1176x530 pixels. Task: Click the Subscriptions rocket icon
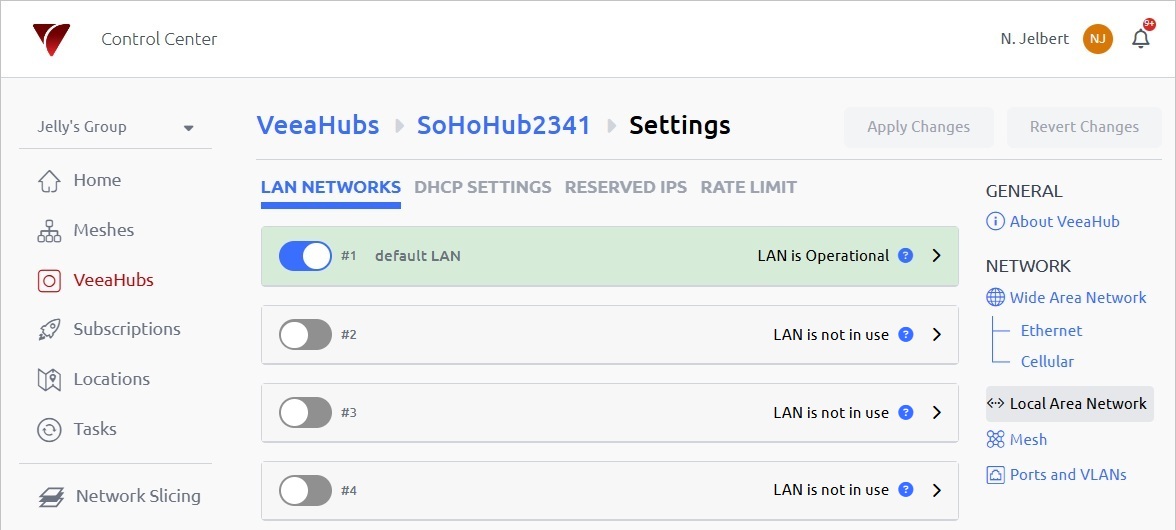(49, 330)
